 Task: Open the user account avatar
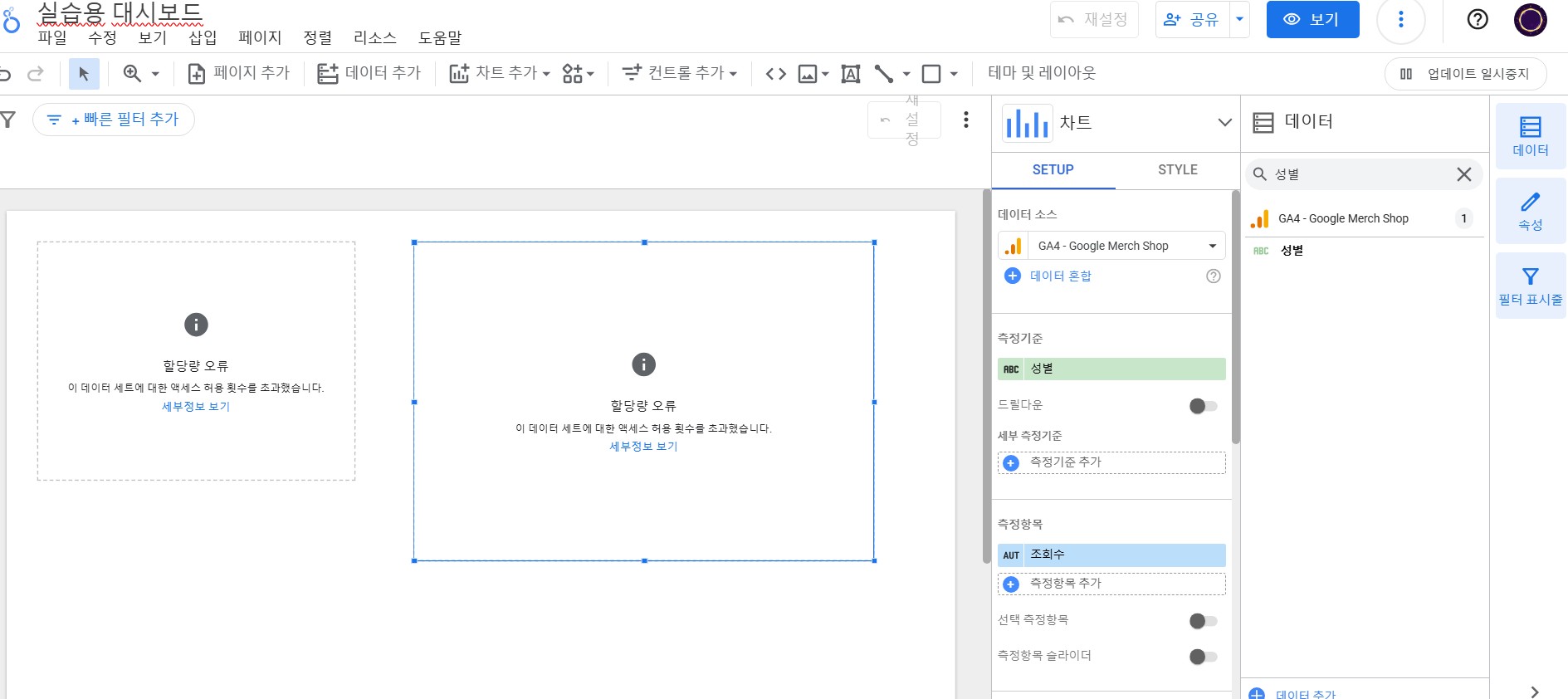pos(1530,19)
